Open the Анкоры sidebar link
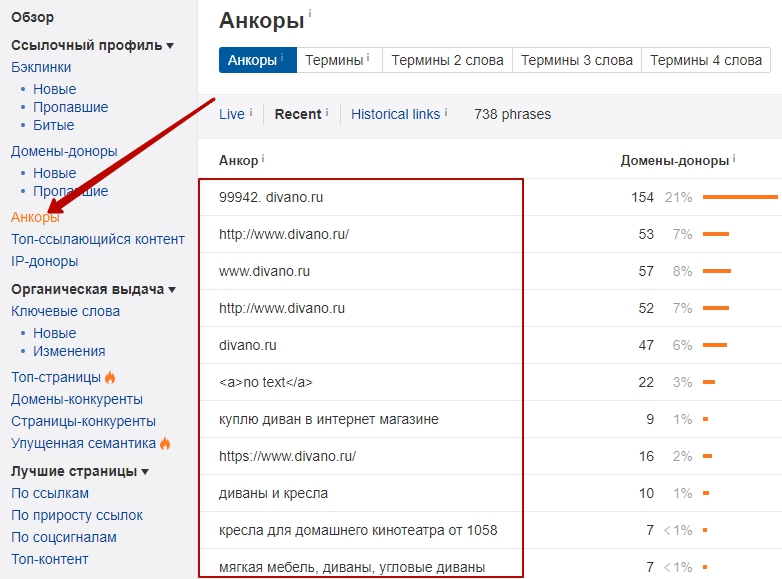782x579 pixels. (35, 217)
